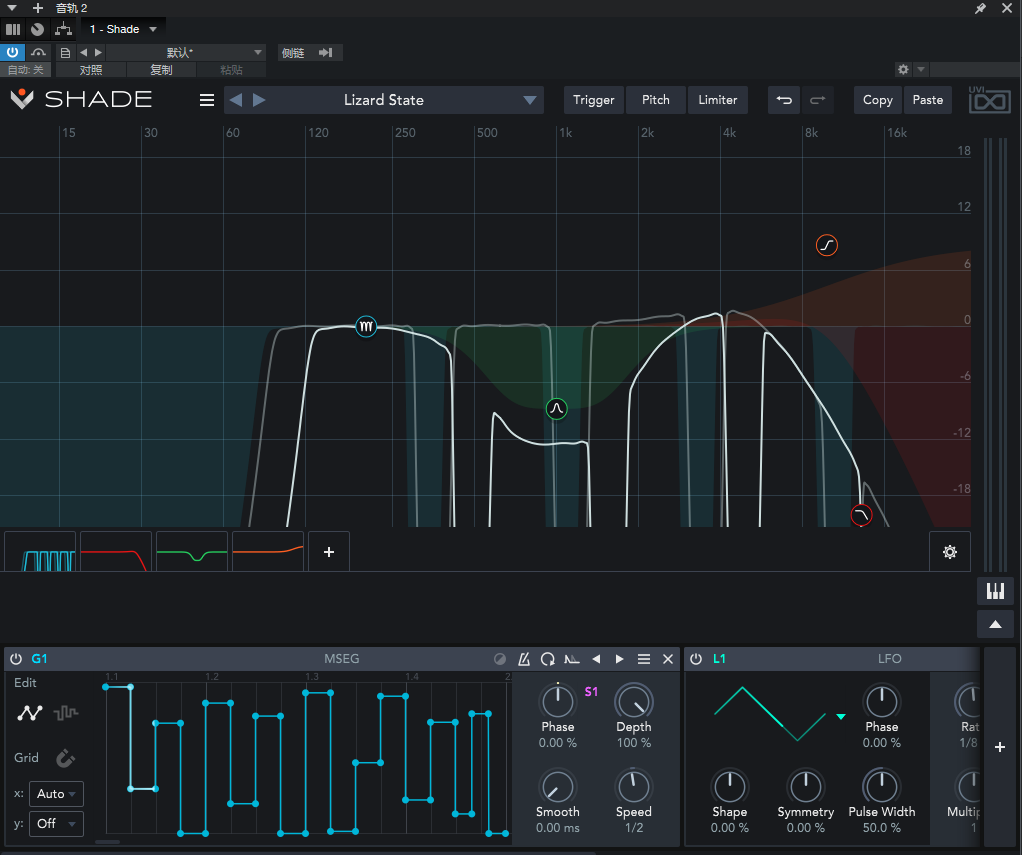Undo the last change
Image resolution: width=1022 pixels, height=855 pixels.
point(783,100)
